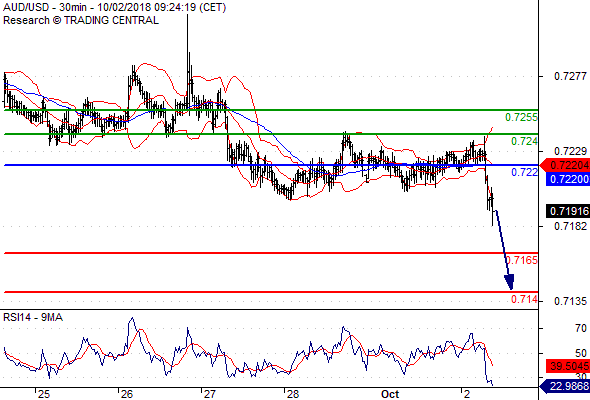The image size is (590, 400).
Task: Click the green 0.7255 resistance label
Action: point(521,117)
